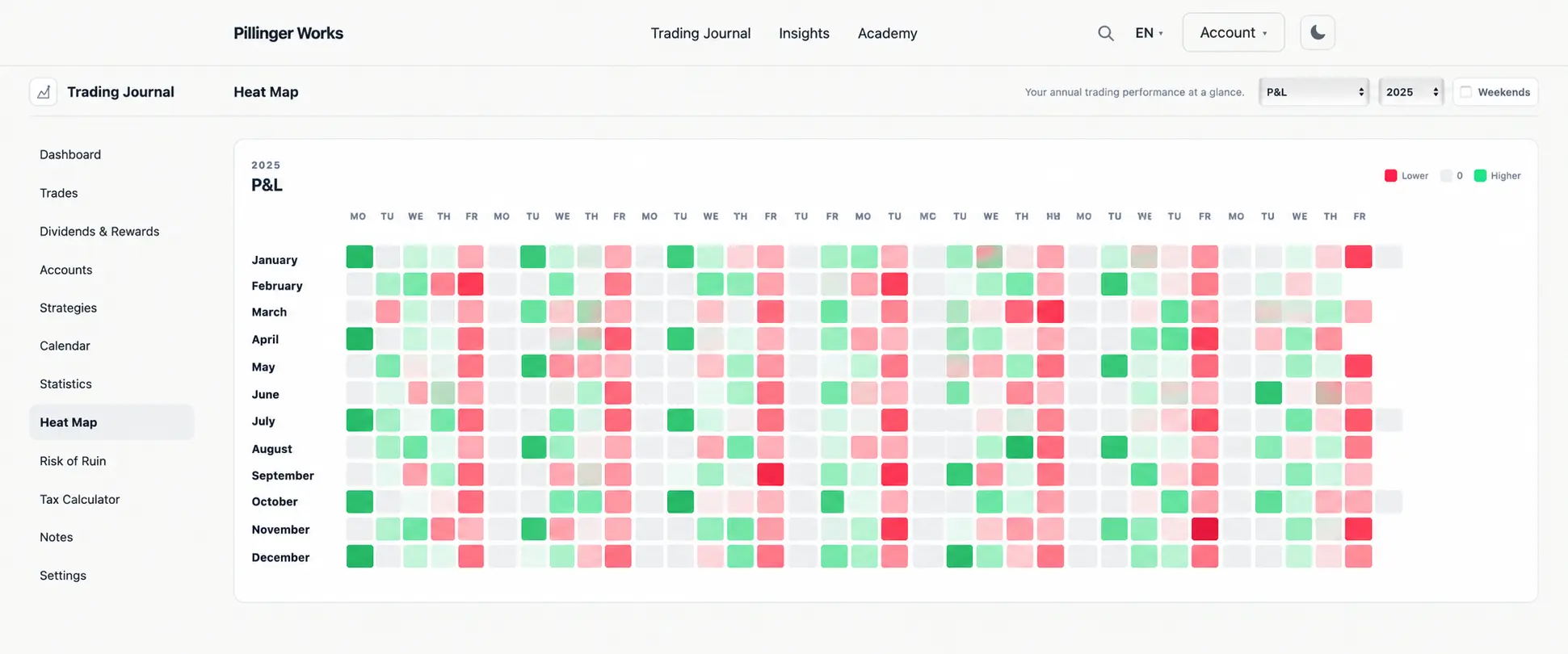Click the Trading Journal sidebar heading

[120, 92]
